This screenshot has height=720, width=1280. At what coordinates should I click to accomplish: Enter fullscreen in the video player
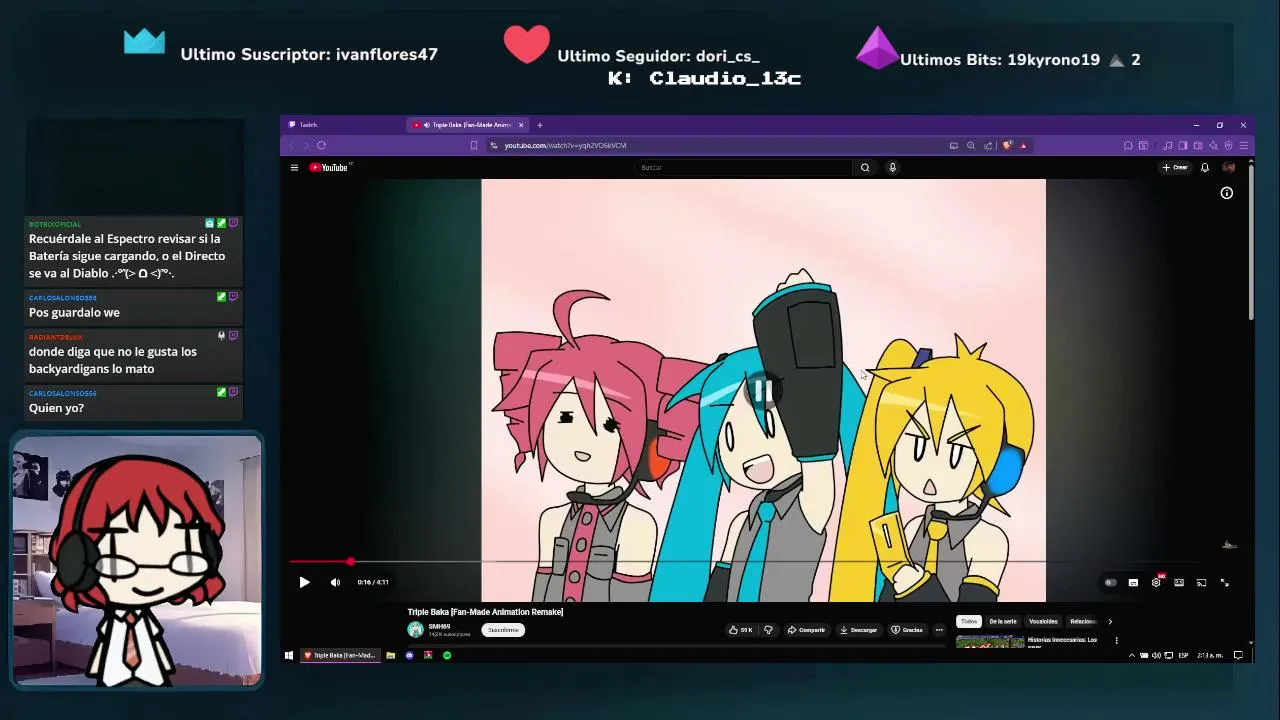1224,582
